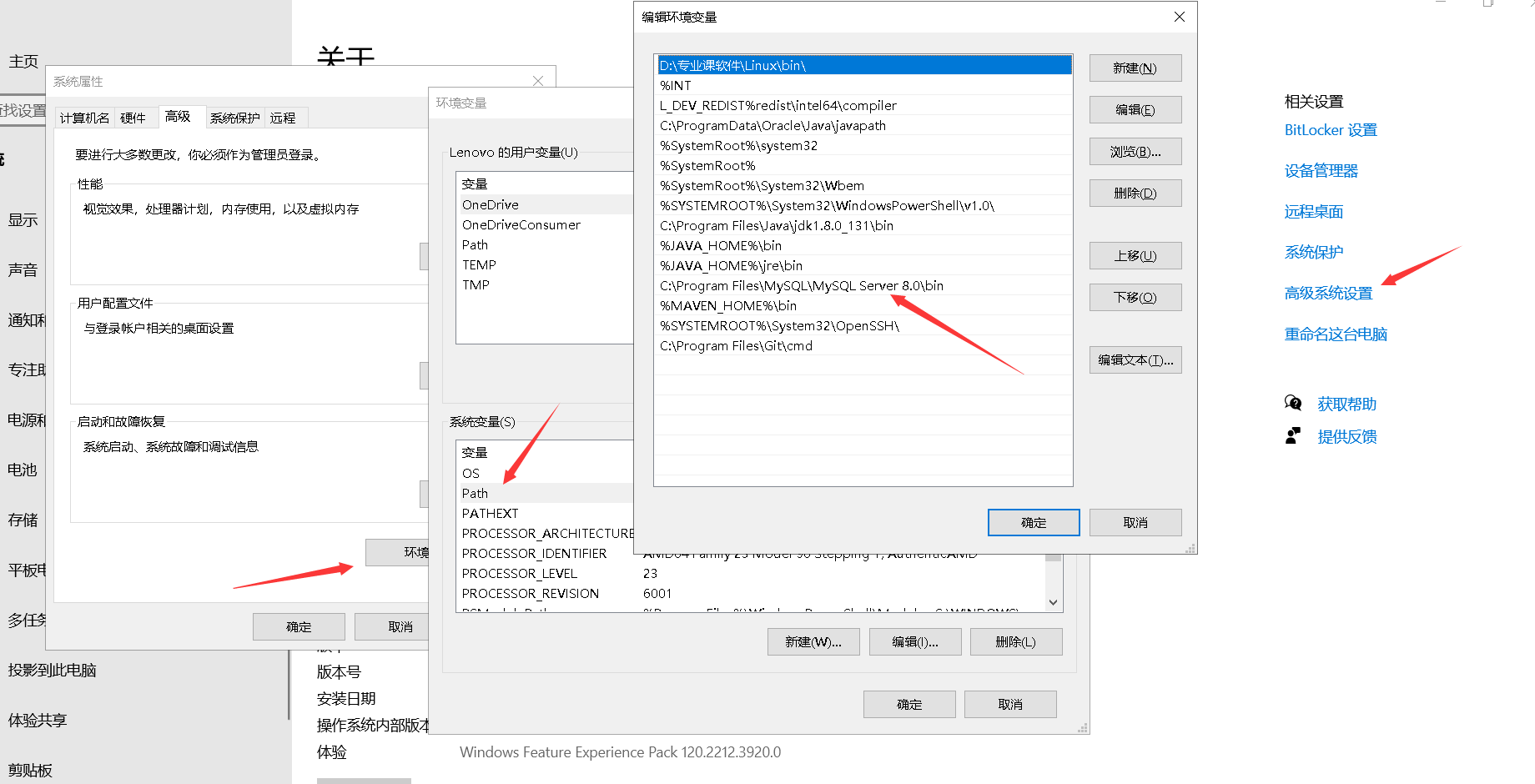Open the 重命名这台电脑 link
Screen dimensions: 1535x784
1336,334
